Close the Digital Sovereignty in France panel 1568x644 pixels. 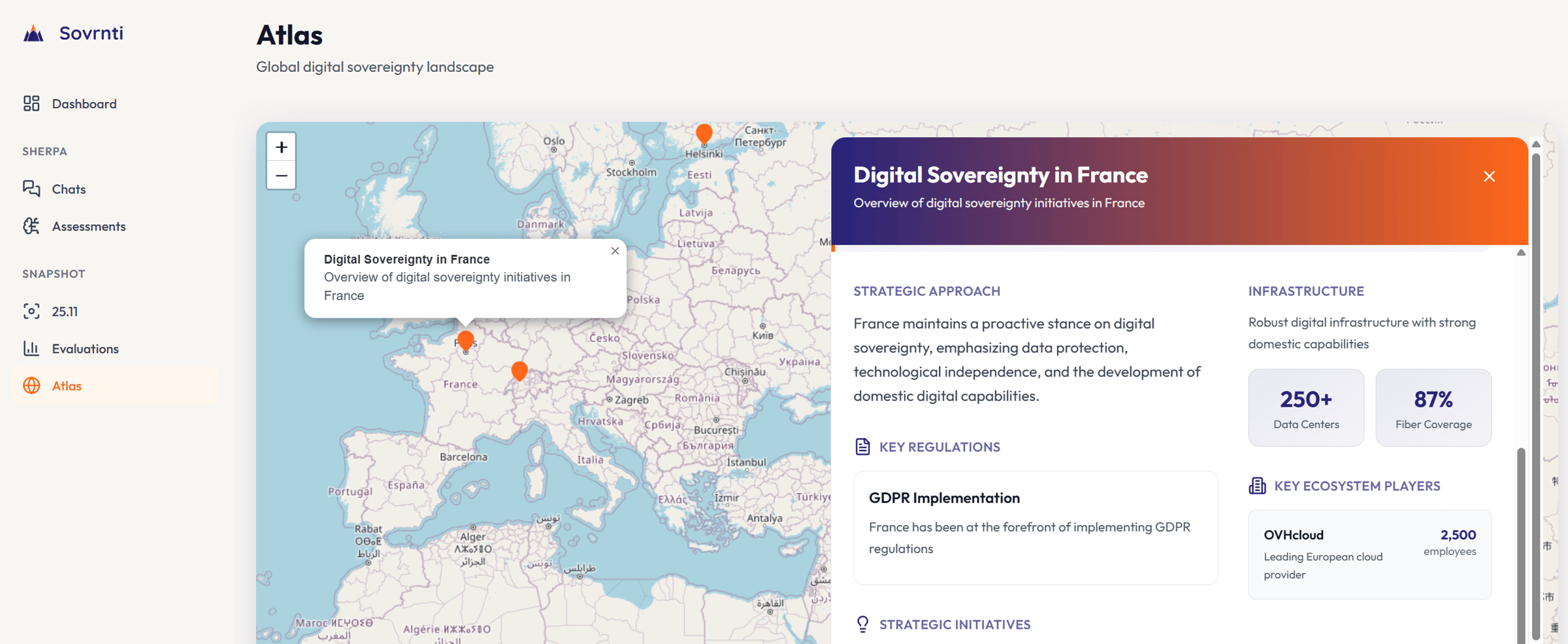[1489, 177]
